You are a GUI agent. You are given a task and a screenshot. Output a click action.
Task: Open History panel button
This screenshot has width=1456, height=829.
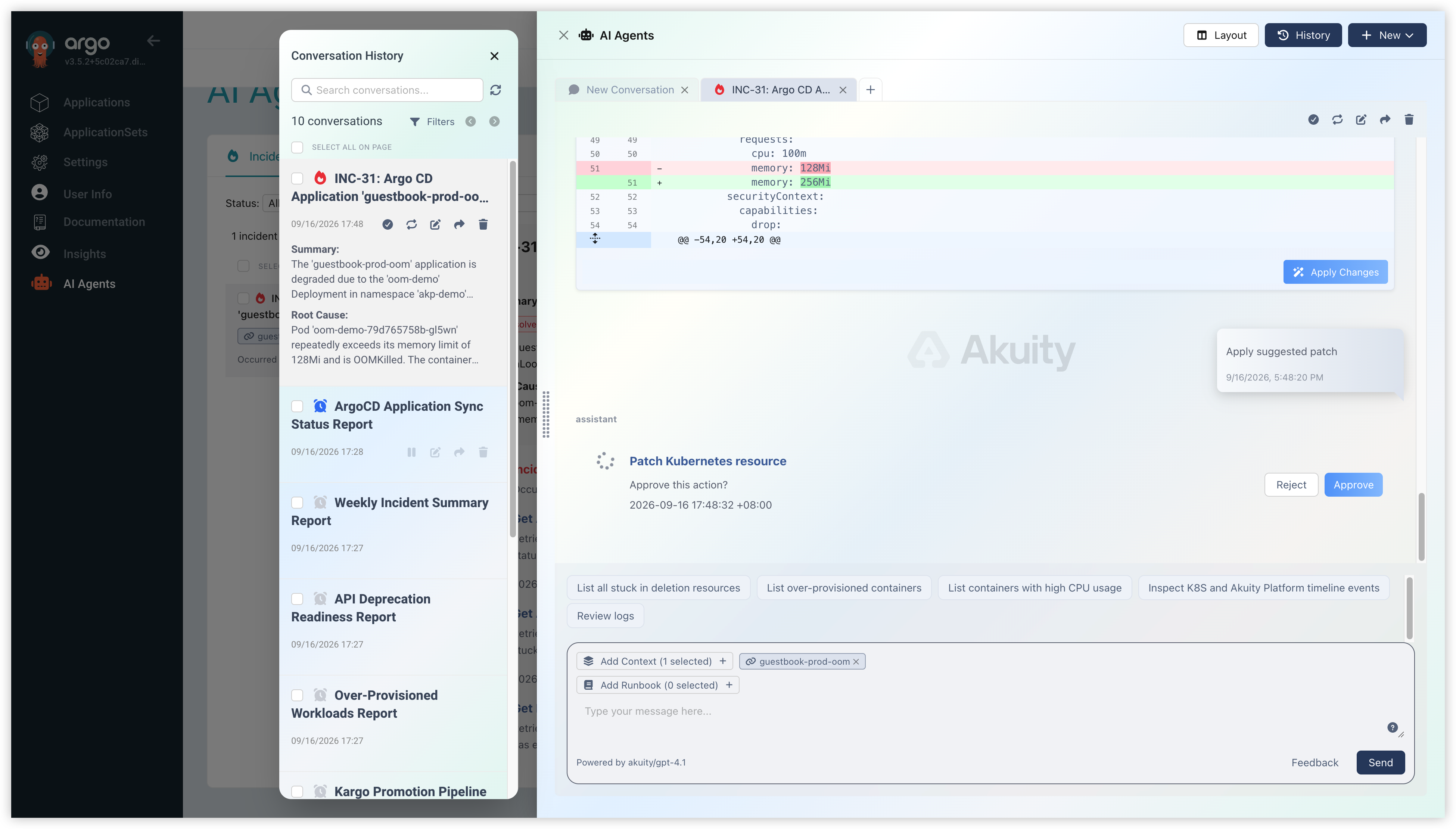[1303, 35]
